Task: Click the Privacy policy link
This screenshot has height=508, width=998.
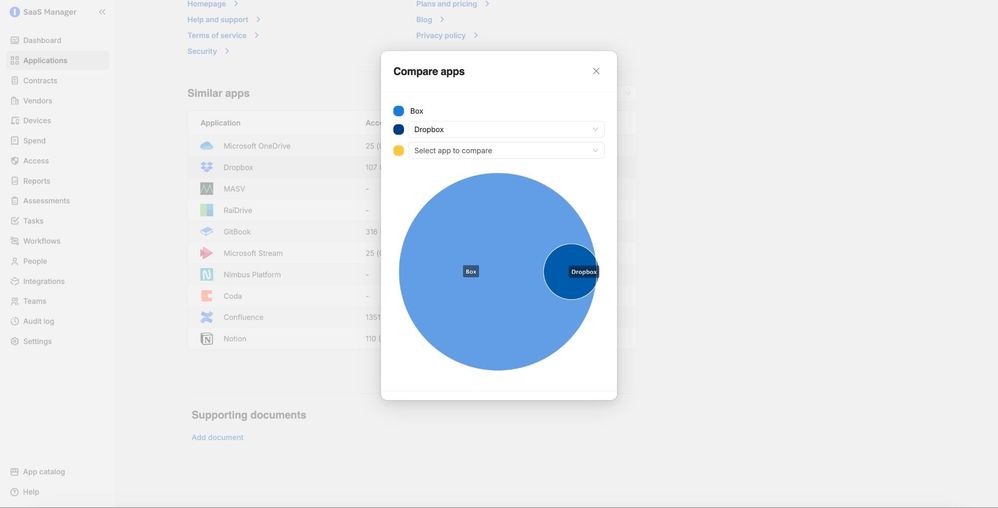Action: tap(441, 35)
